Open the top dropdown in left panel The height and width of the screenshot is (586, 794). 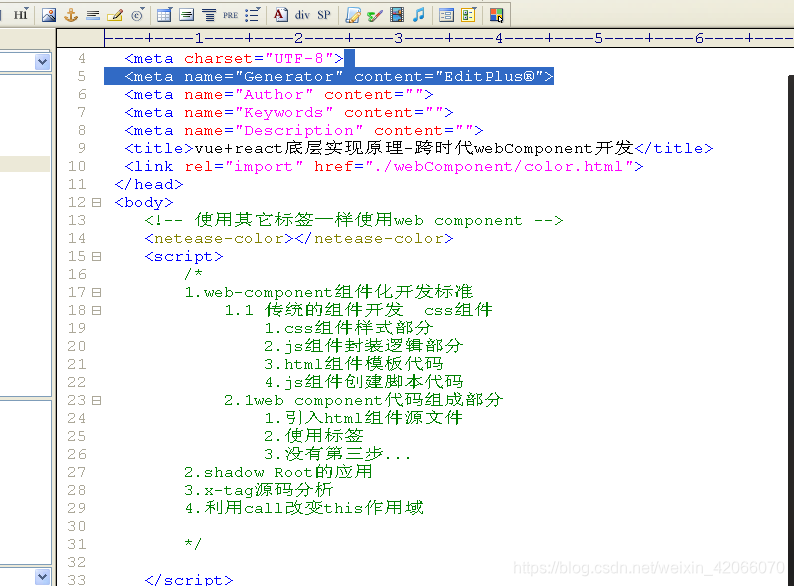pos(43,62)
